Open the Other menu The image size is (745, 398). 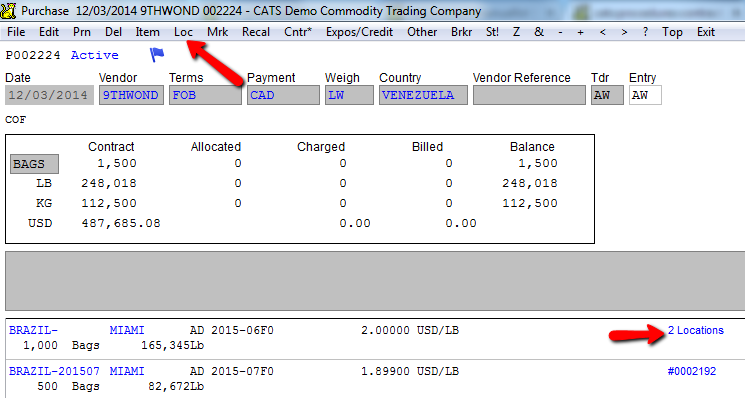(422, 32)
